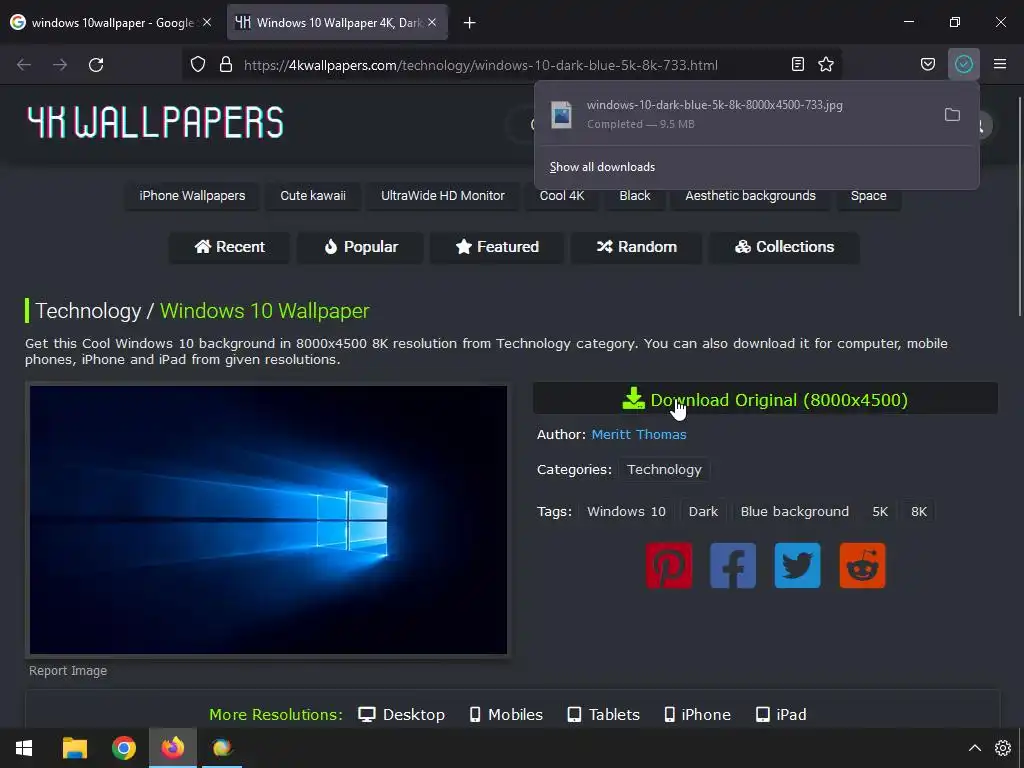Image resolution: width=1024 pixels, height=768 pixels.
Task: Launch Chrome from the taskbar
Action: 123,748
